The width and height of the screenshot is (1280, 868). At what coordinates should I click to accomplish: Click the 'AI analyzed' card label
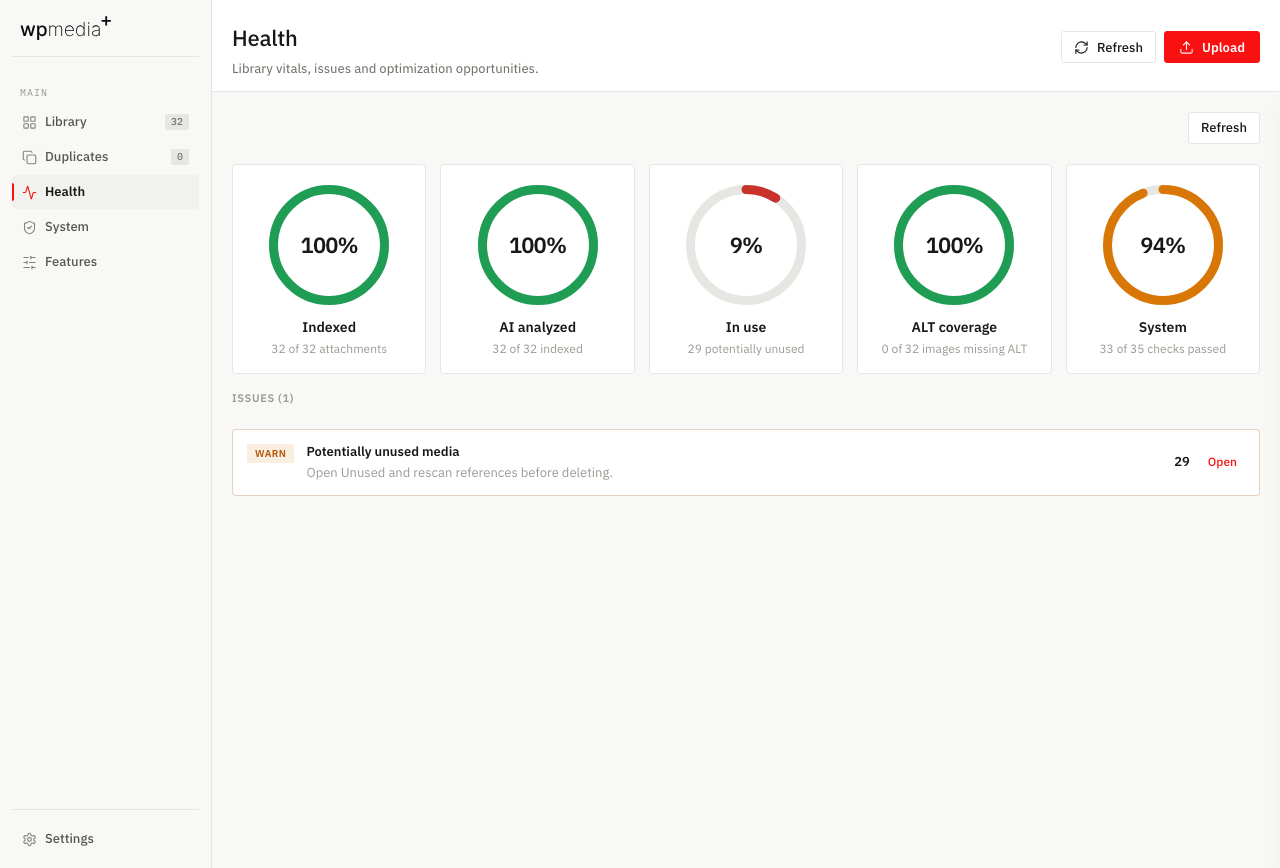tap(538, 327)
